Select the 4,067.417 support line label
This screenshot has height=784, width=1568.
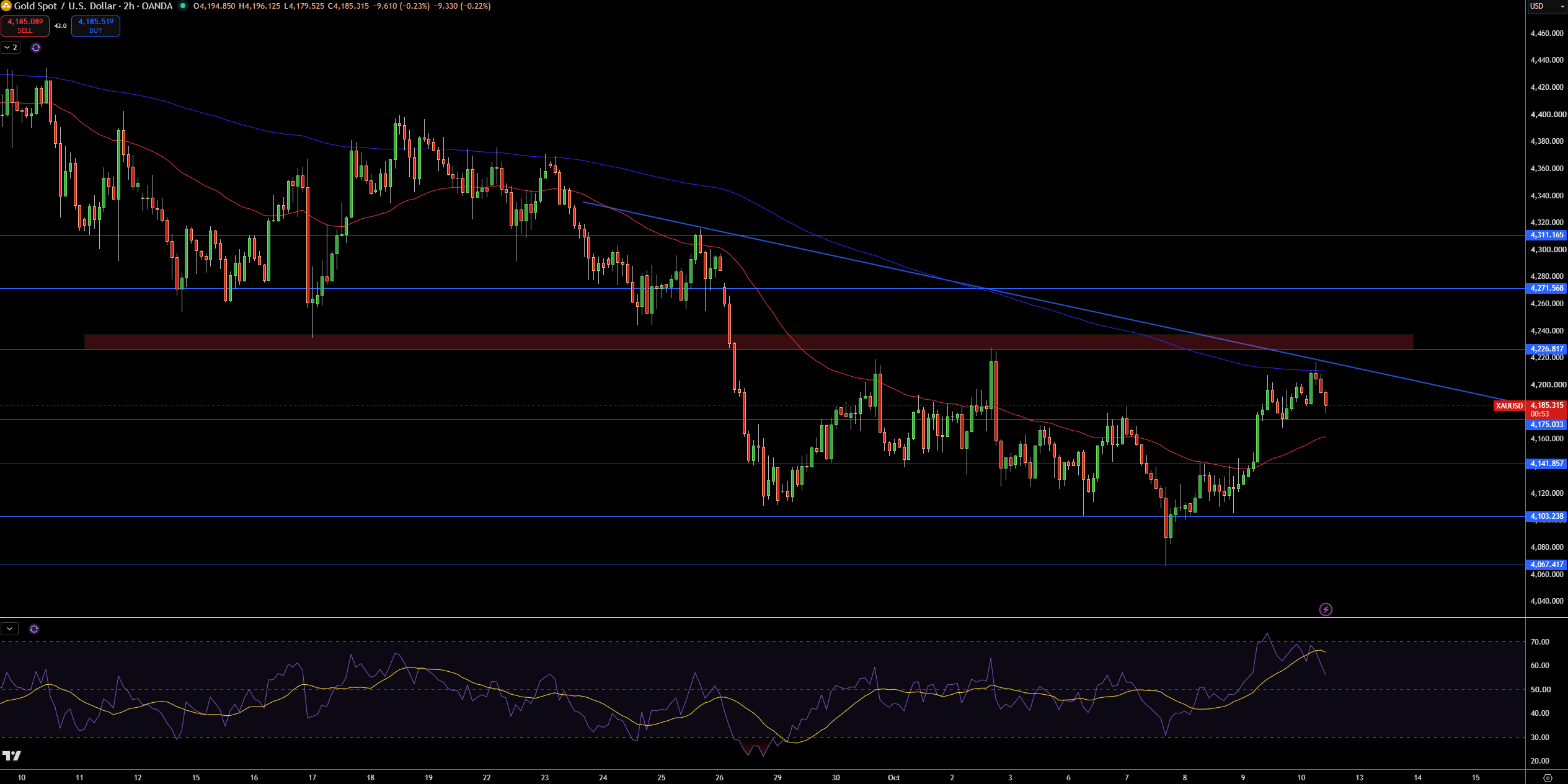click(1546, 565)
